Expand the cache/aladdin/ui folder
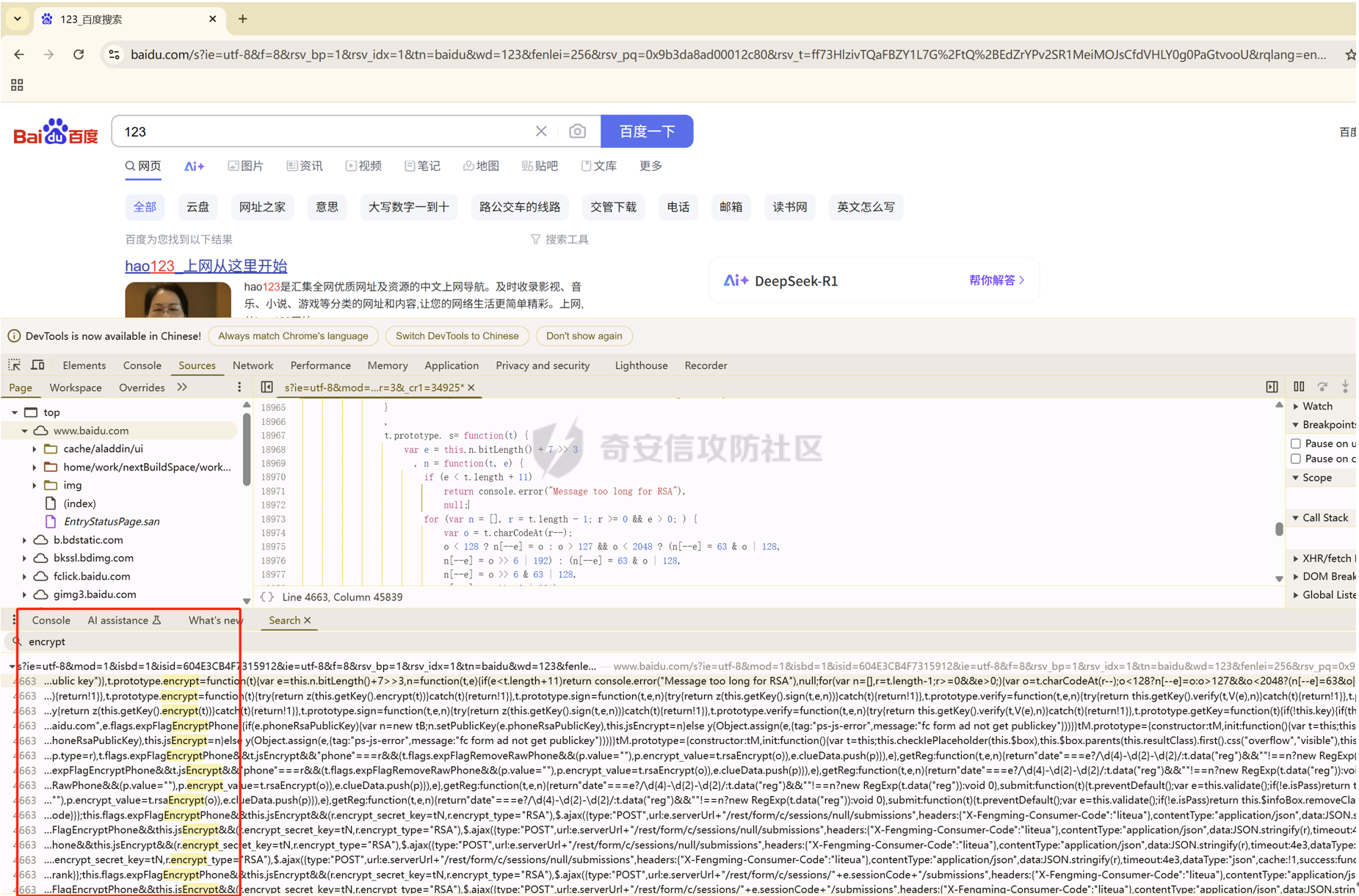1359x896 pixels. pyautogui.click(x=35, y=448)
